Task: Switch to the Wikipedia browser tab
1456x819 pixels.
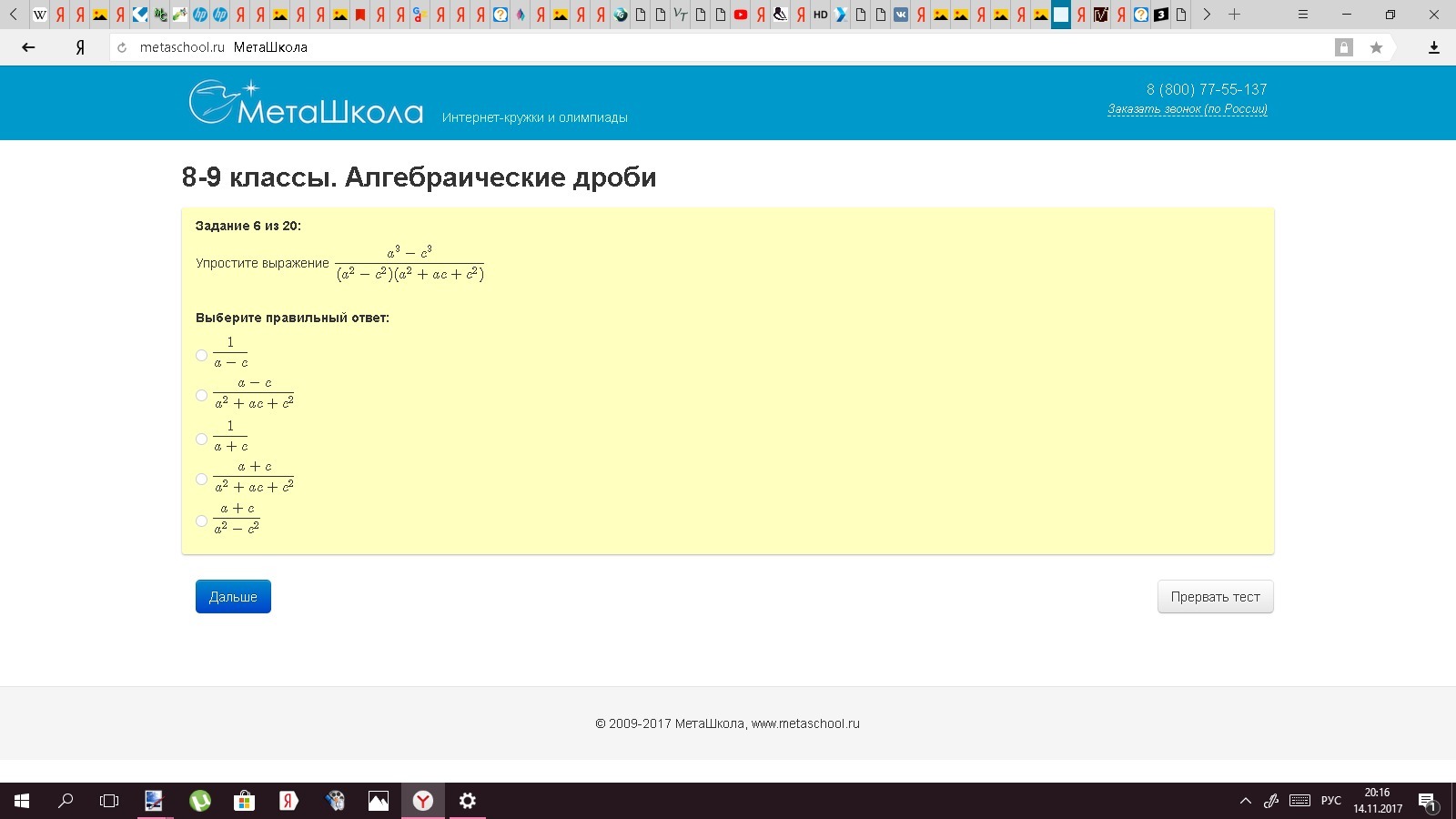Action: [40, 15]
